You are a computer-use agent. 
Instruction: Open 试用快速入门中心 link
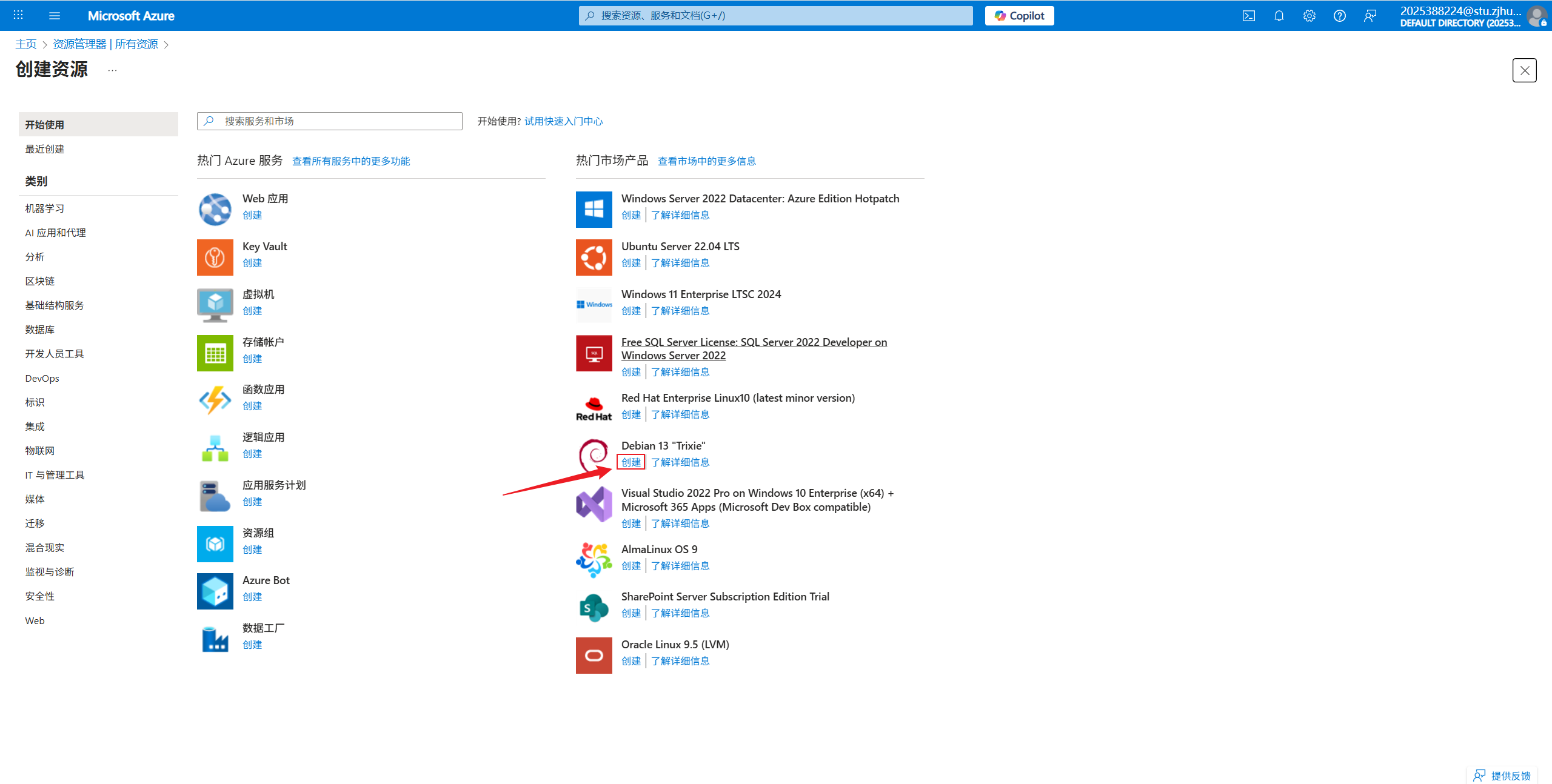pos(564,121)
